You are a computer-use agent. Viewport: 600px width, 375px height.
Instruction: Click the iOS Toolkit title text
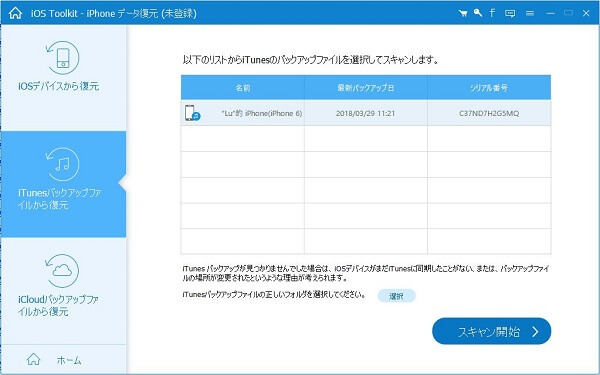(x=114, y=14)
